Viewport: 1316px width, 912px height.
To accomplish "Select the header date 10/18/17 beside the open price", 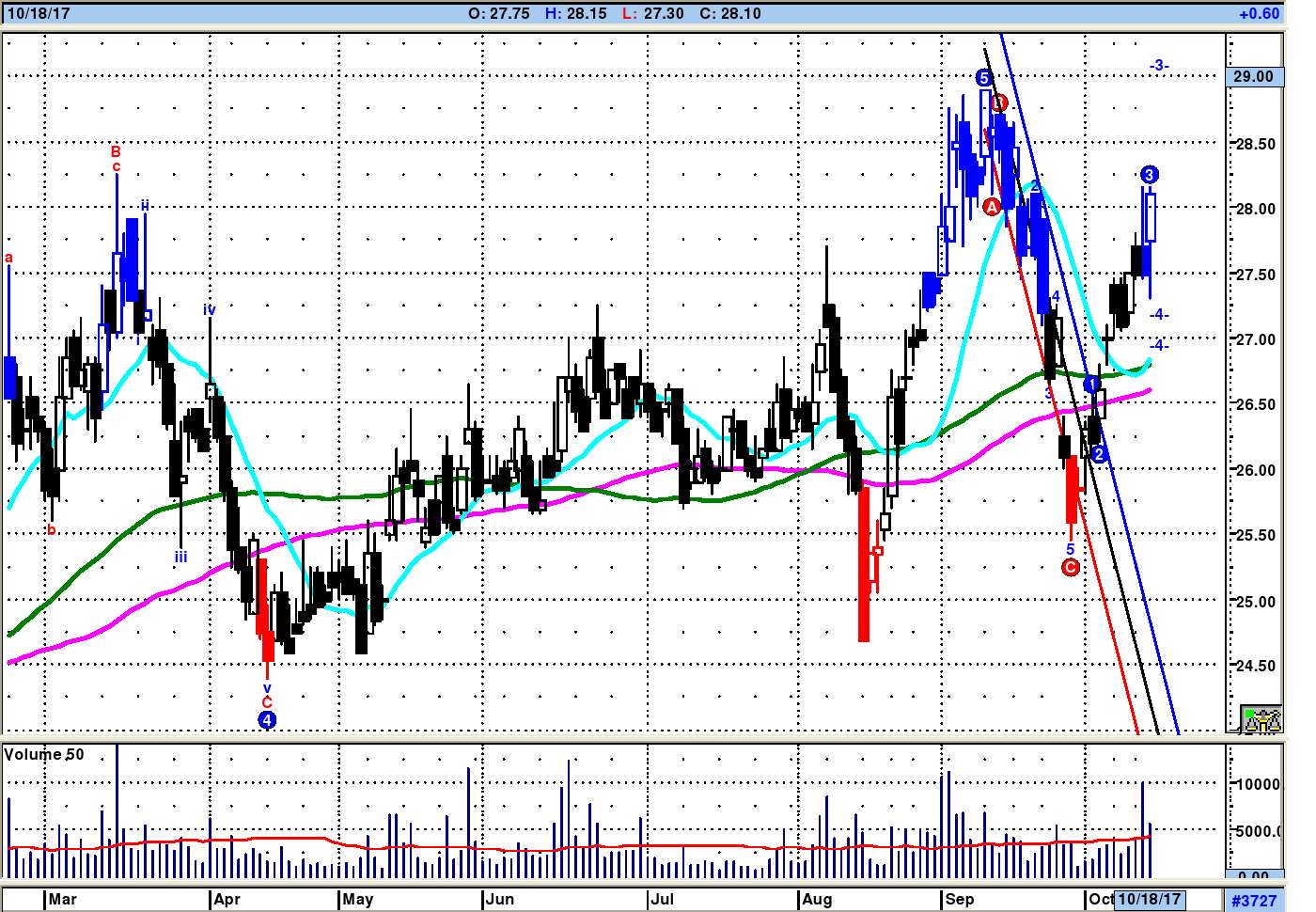I will [38, 13].
